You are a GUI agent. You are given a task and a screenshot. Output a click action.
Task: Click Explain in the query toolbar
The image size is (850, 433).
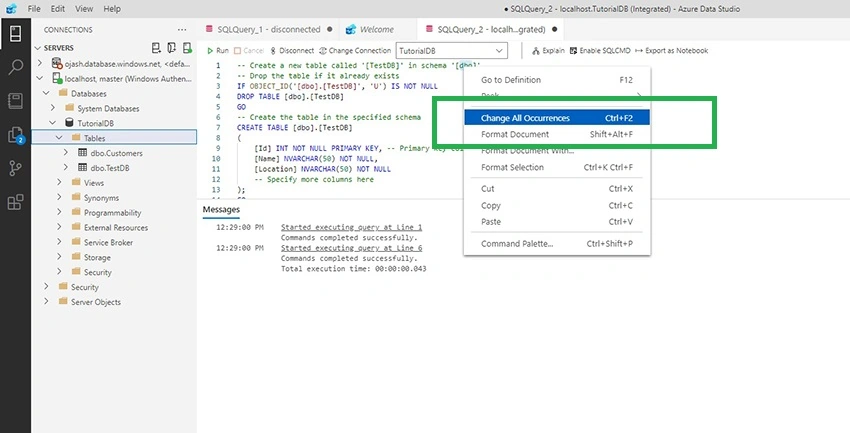coord(548,50)
